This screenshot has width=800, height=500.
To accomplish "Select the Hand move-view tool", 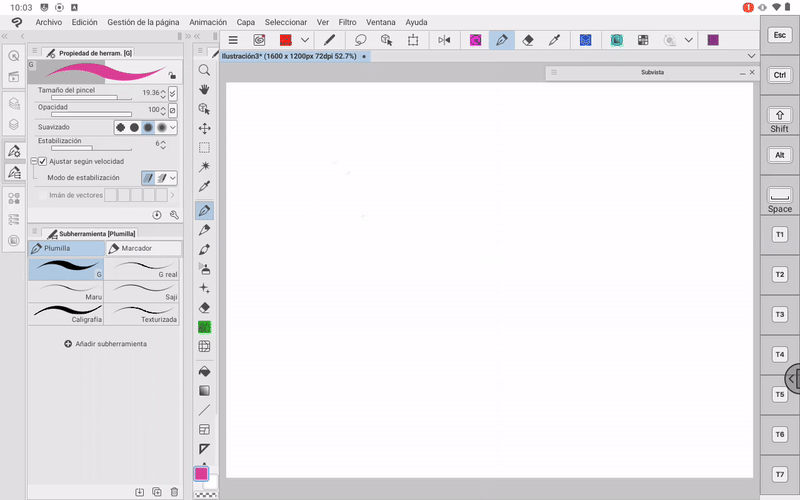I will point(204,89).
